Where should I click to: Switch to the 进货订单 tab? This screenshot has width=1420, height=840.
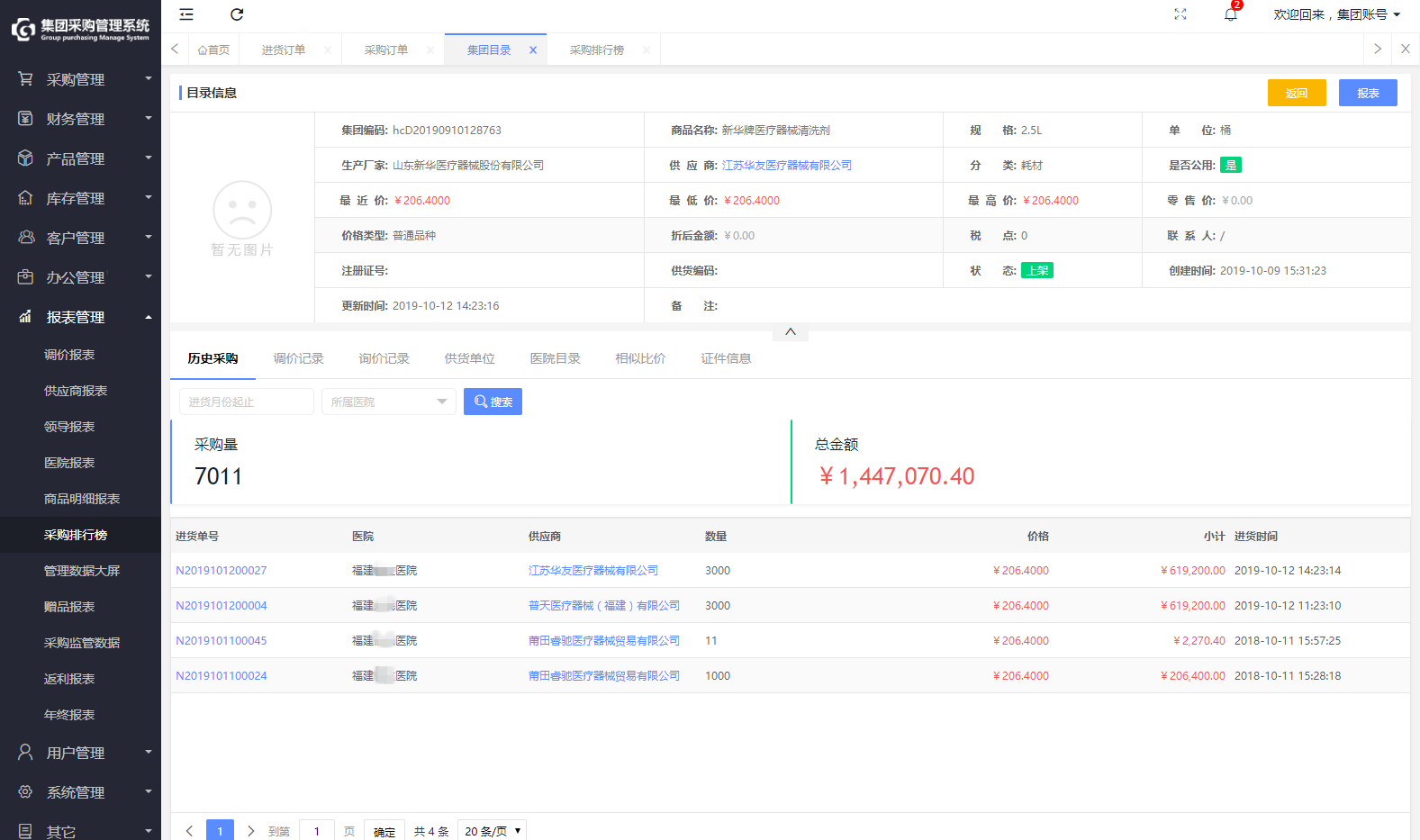[284, 50]
